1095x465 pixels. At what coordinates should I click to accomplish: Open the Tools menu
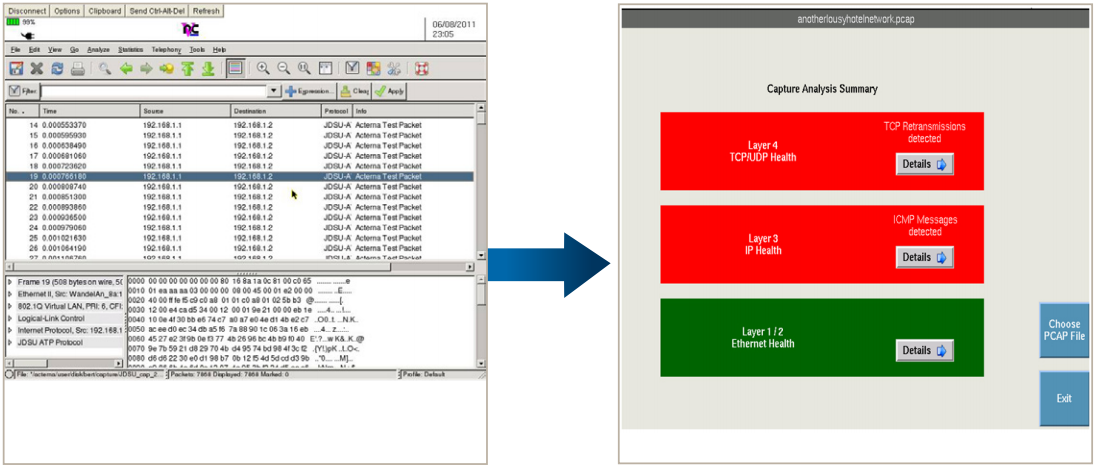[197, 50]
